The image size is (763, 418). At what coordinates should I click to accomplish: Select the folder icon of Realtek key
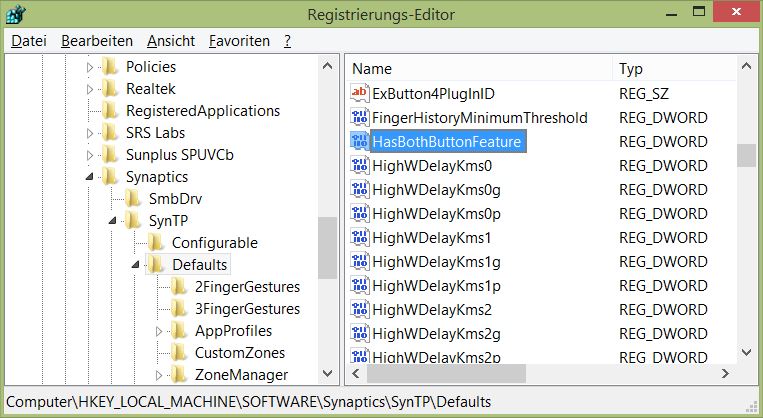point(111,89)
